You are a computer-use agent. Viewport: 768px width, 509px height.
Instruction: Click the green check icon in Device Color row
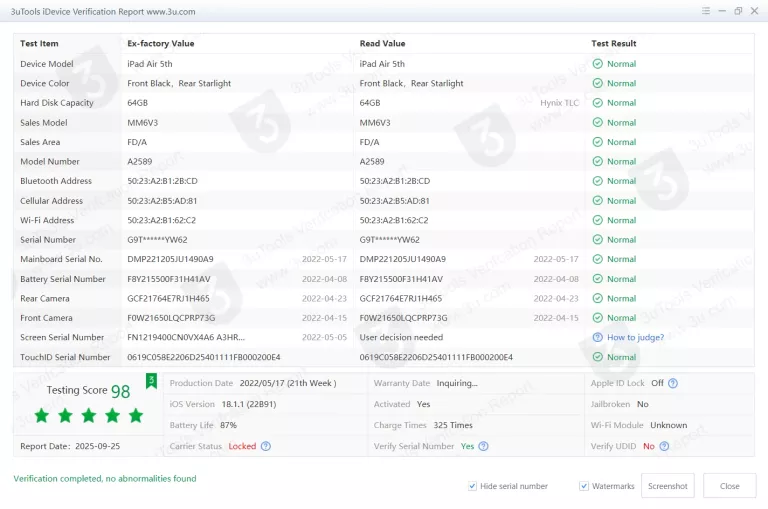click(598, 83)
